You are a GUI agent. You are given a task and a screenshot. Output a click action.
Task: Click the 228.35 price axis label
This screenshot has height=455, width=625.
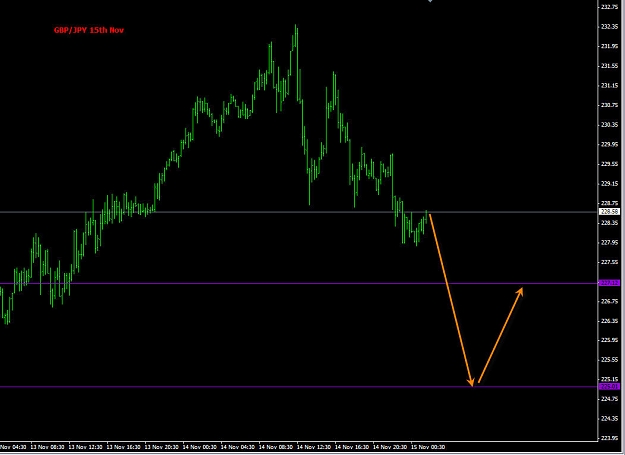[609, 223]
